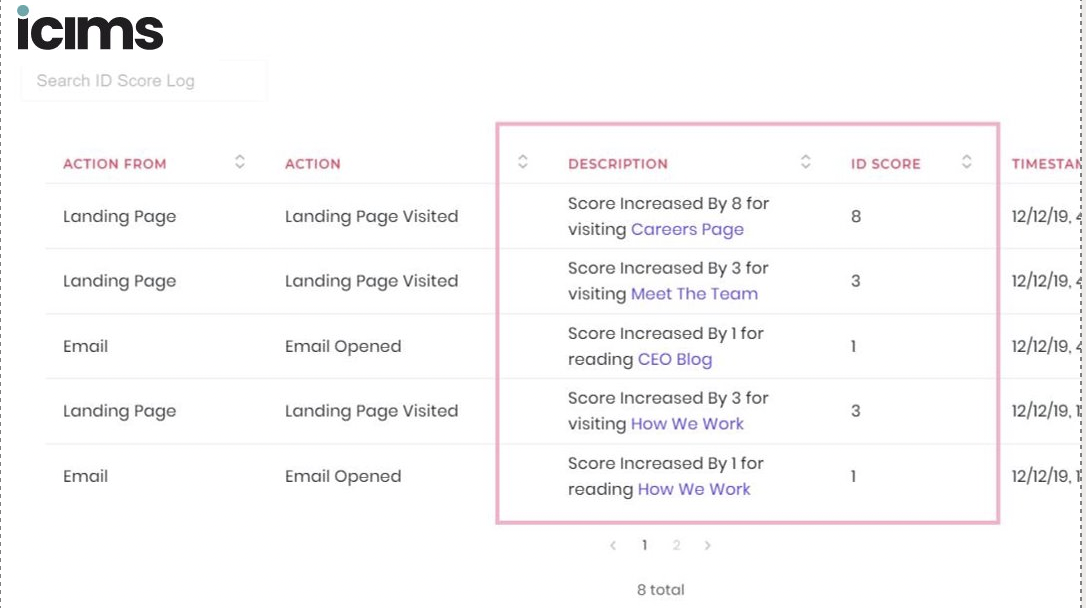The width and height of the screenshot is (1086, 608).
Task: Go to previous page arrow
Action: click(x=613, y=546)
